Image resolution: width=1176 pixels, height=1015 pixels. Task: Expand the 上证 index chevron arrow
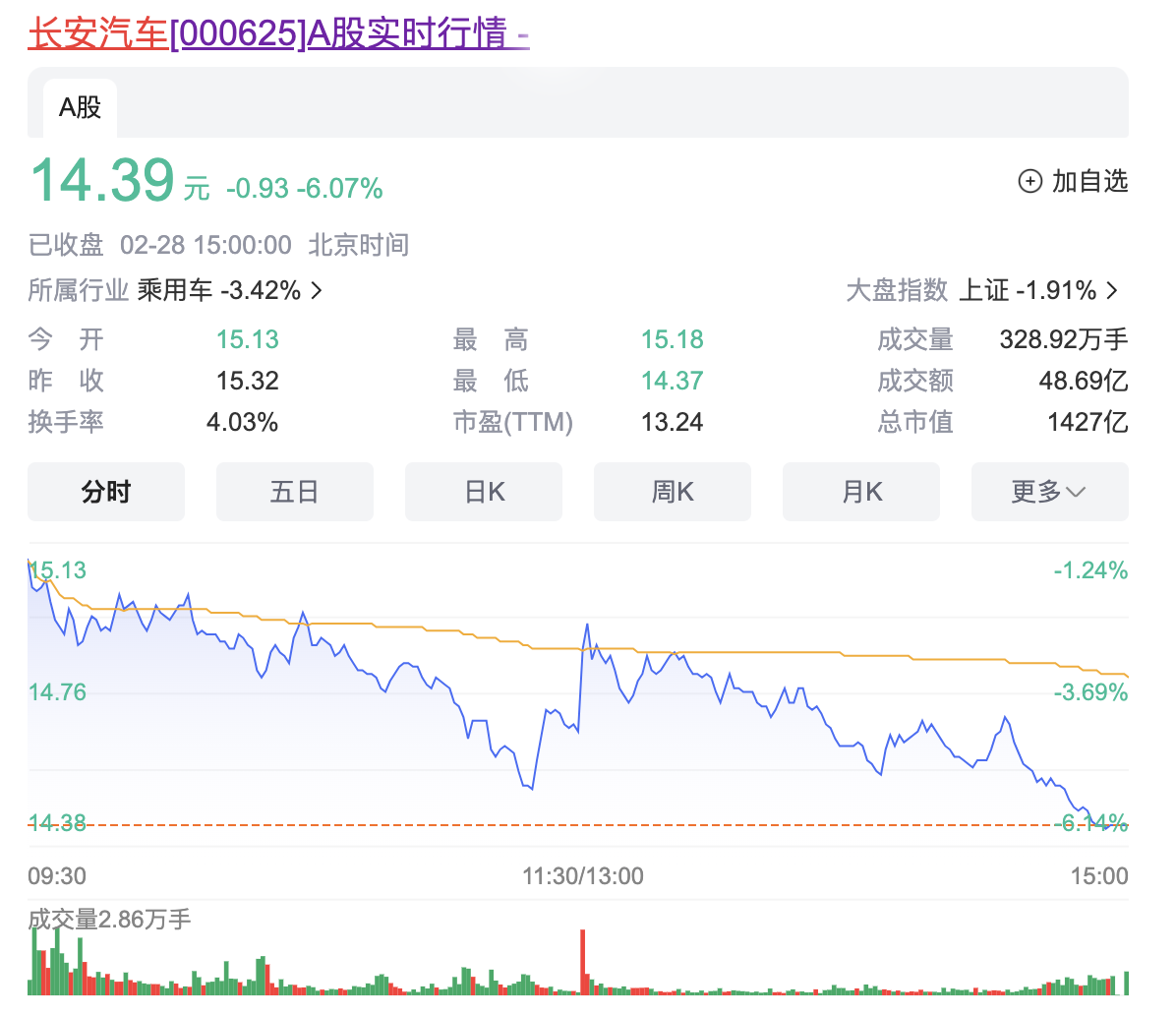coord(1112,290)
